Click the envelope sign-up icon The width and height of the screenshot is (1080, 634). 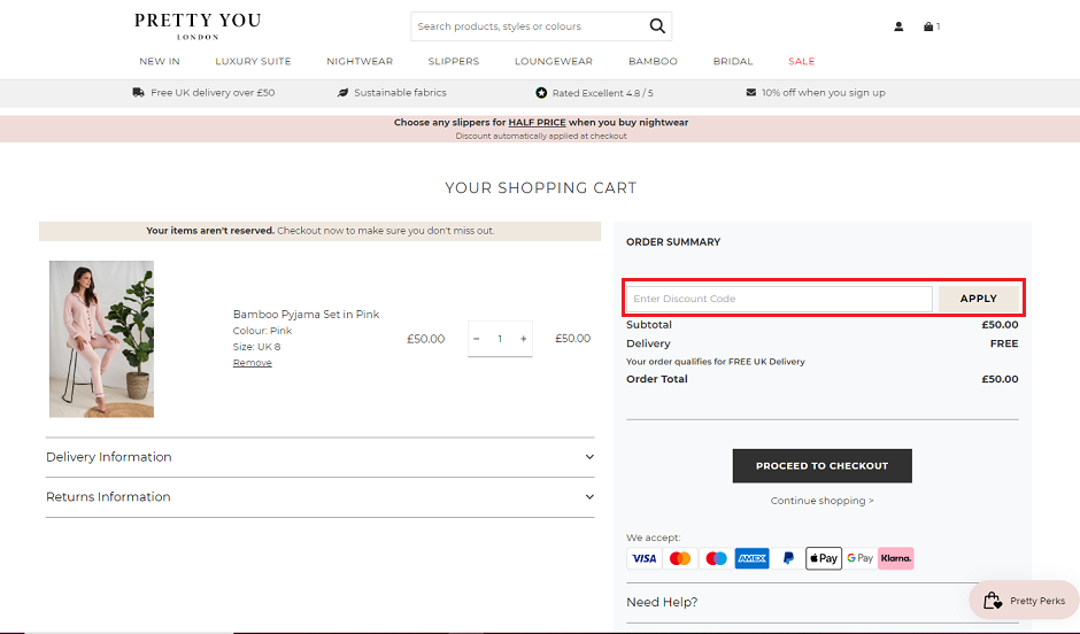[751, 92]
